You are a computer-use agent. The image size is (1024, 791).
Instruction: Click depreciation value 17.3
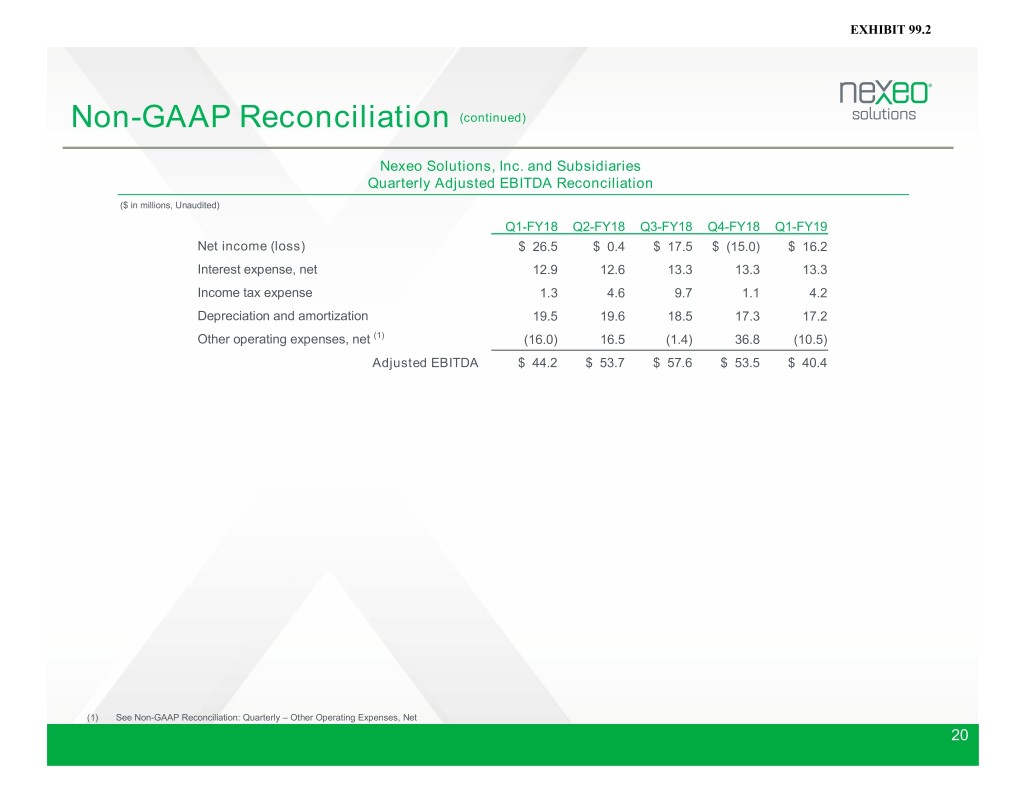click(748, 316)
